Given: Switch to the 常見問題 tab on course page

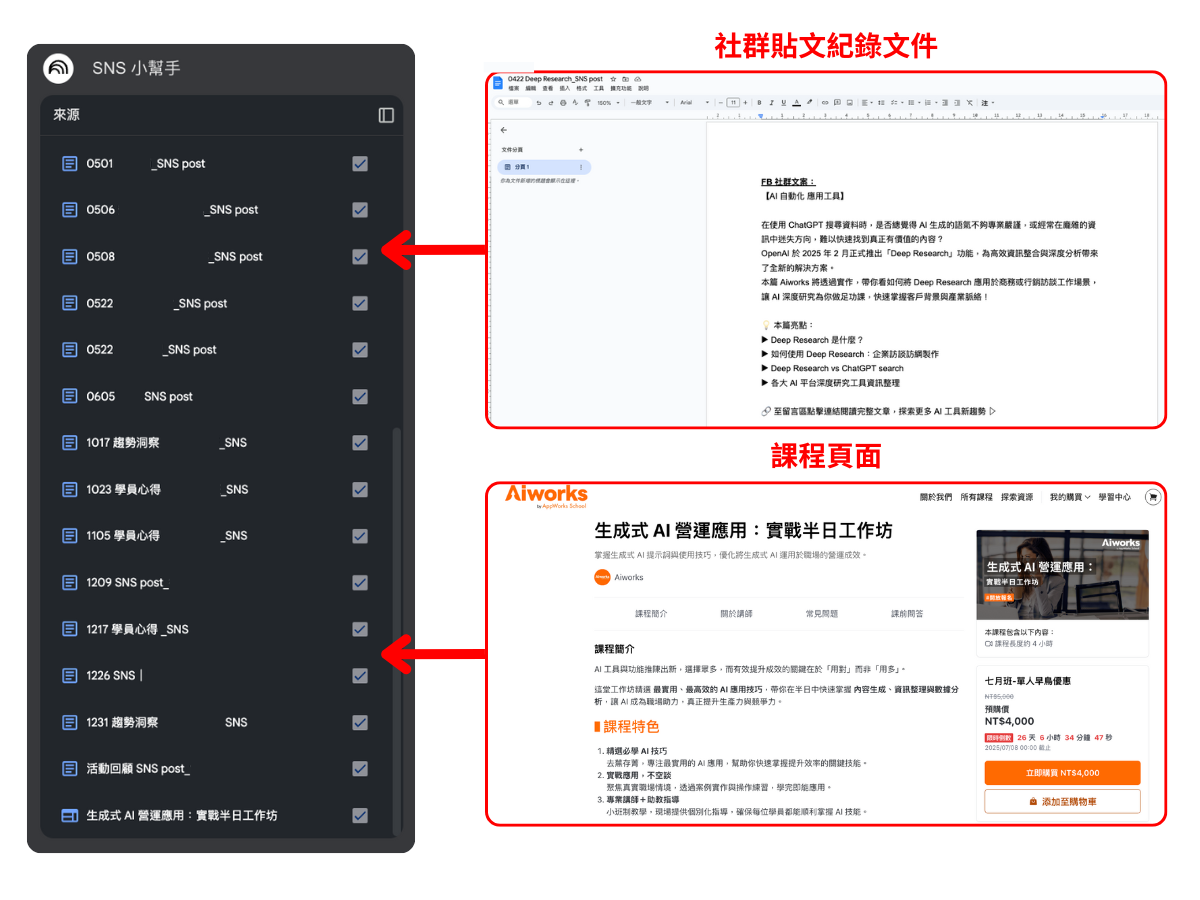Looking at the screenshot, I should pos(821,614).
